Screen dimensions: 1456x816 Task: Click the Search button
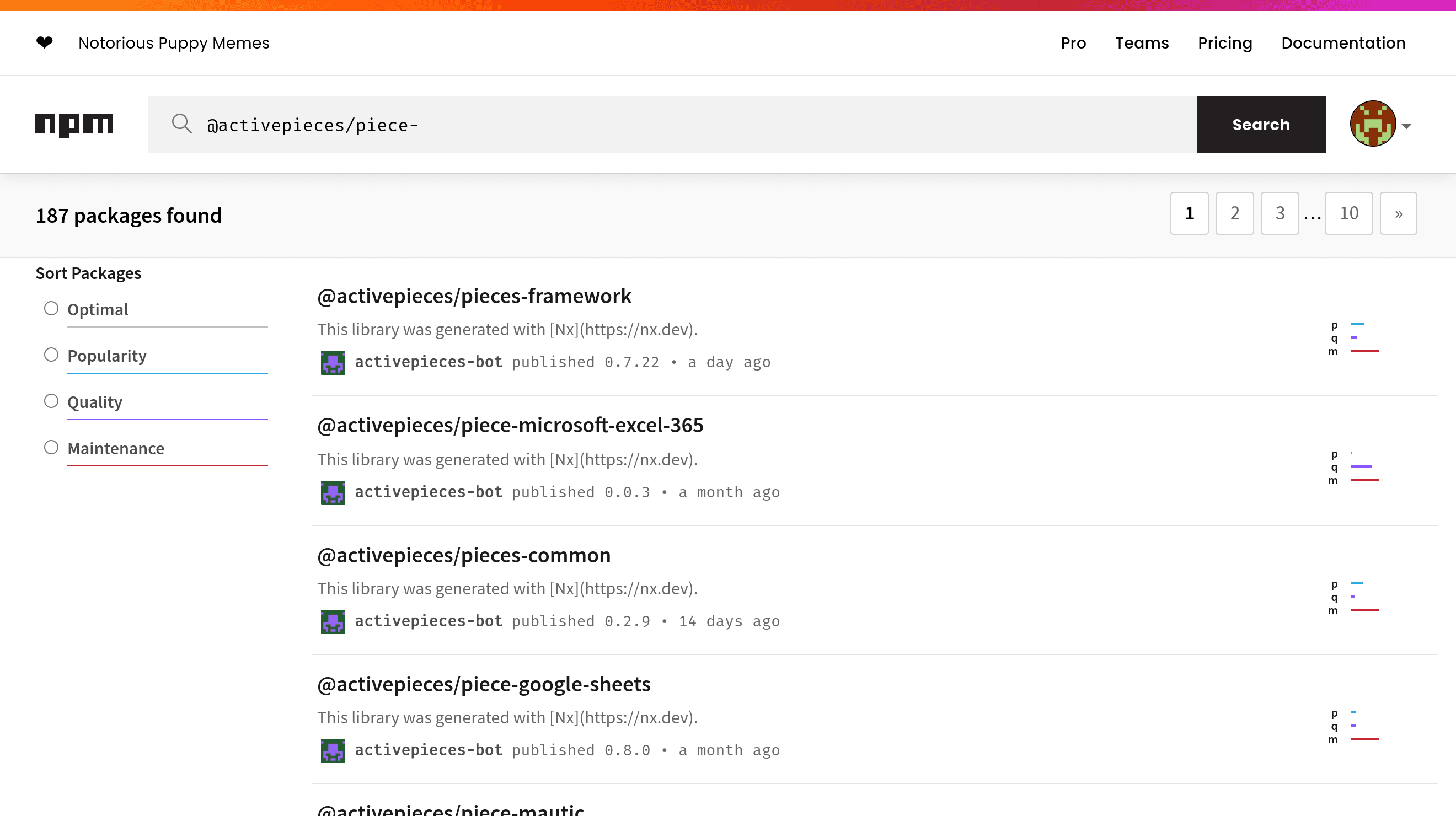pos(1261,124)
